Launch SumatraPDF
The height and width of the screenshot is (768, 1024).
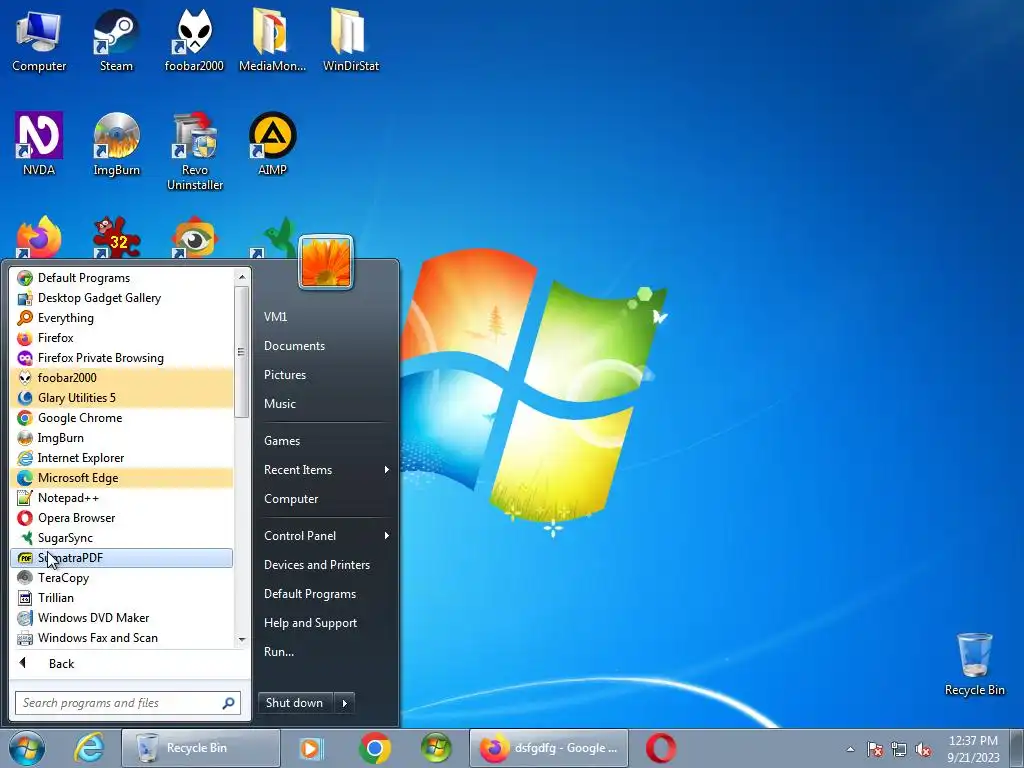(x=121, y=558)
